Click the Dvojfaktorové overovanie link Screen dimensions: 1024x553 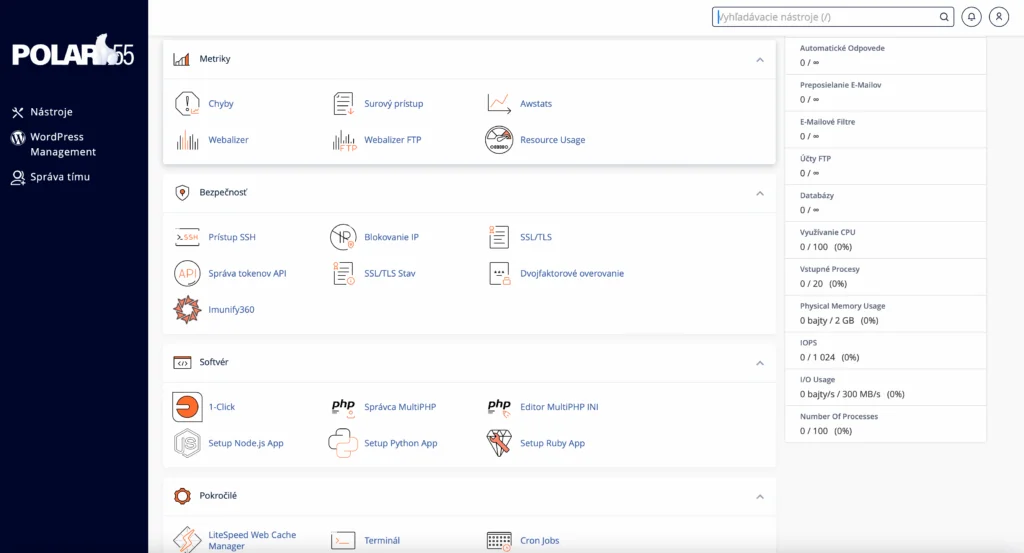(572, 274)
